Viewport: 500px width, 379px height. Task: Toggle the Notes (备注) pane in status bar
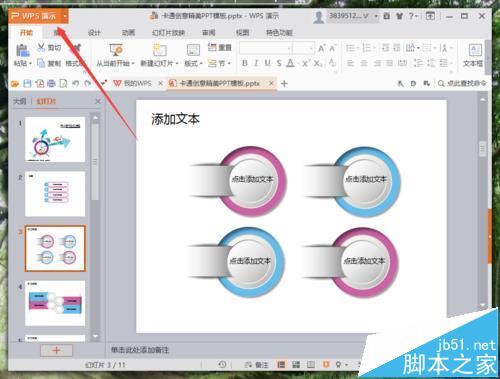[x=256, y=365]
